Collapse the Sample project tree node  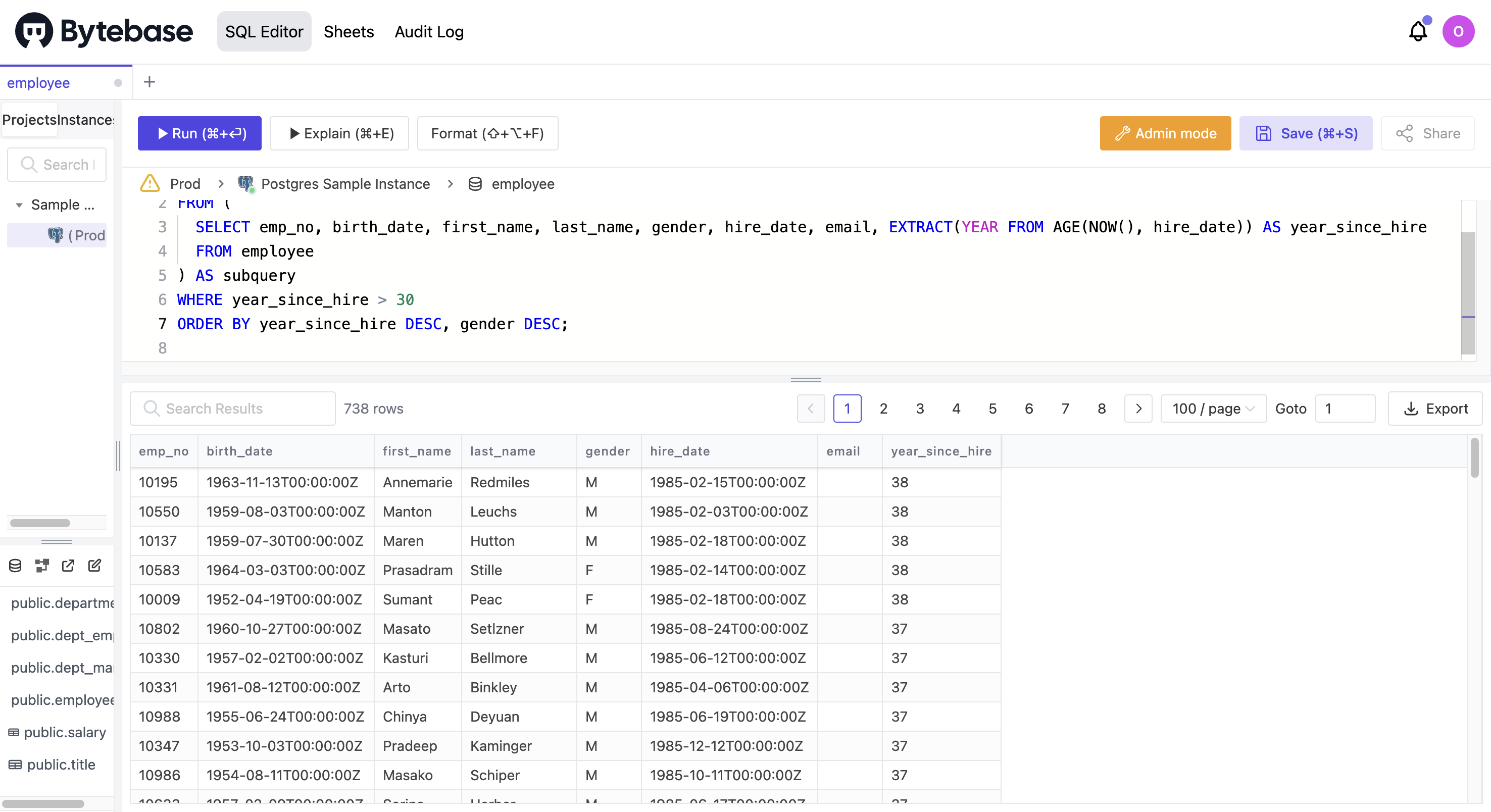pyautogui.click(x=19, y=205)
